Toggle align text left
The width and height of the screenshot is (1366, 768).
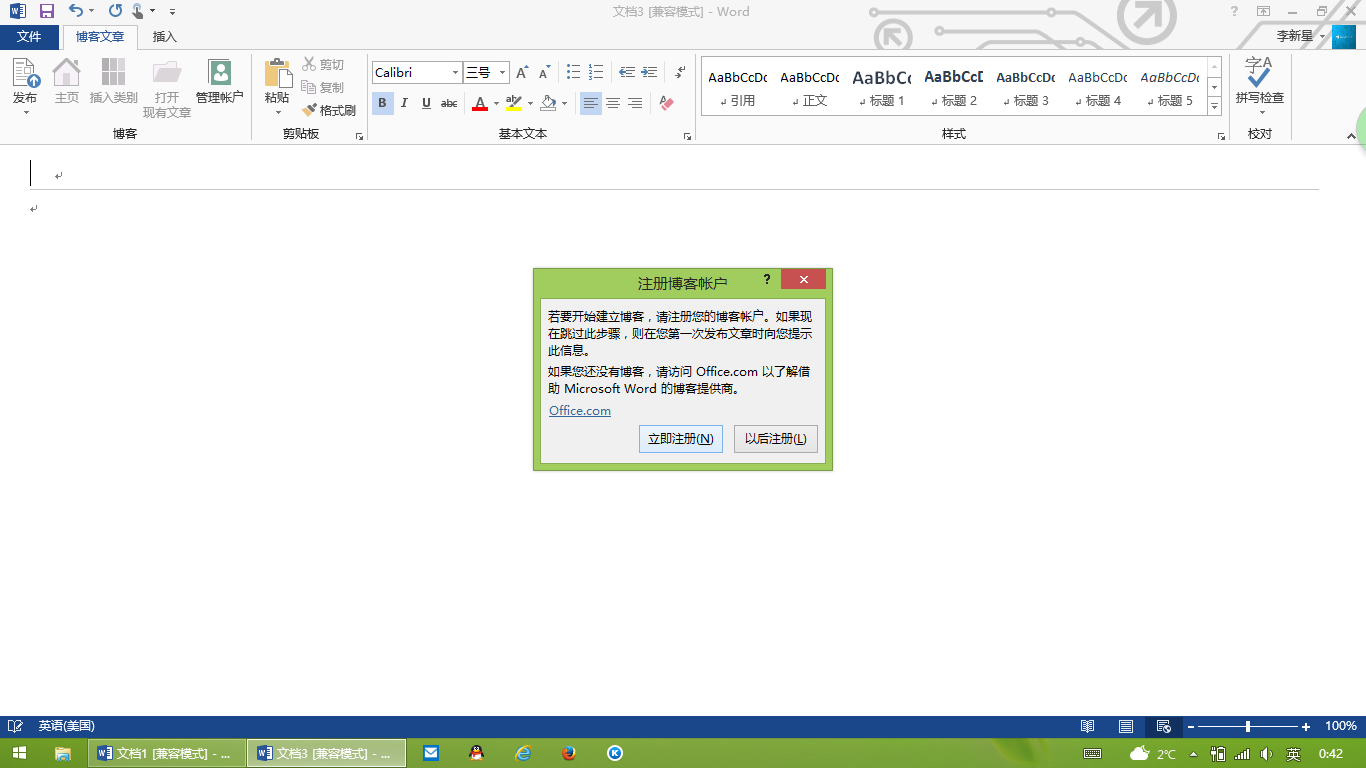pyautogui.click(x=591, y=103)
